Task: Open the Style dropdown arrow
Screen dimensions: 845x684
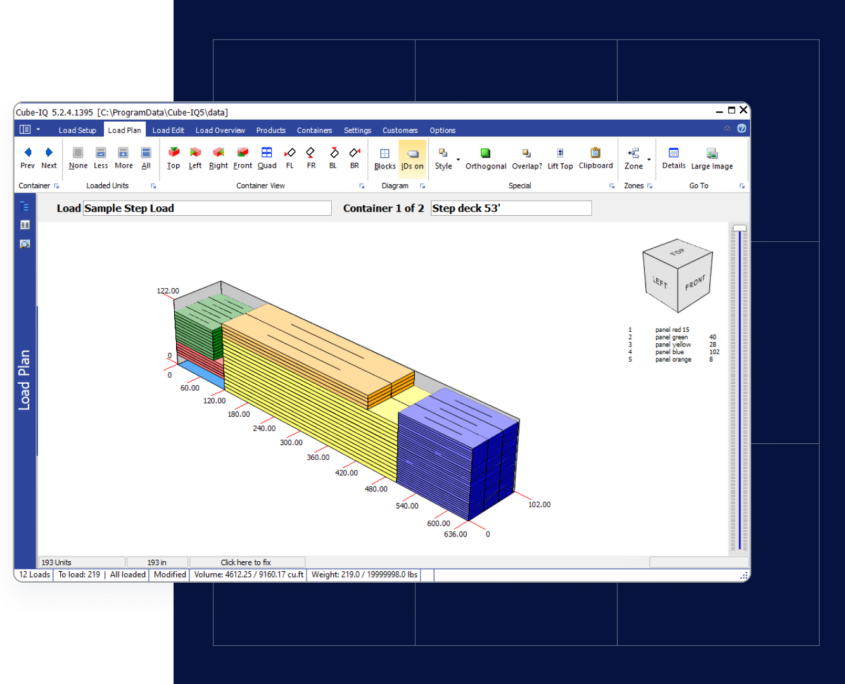Action: coord(459,160)
